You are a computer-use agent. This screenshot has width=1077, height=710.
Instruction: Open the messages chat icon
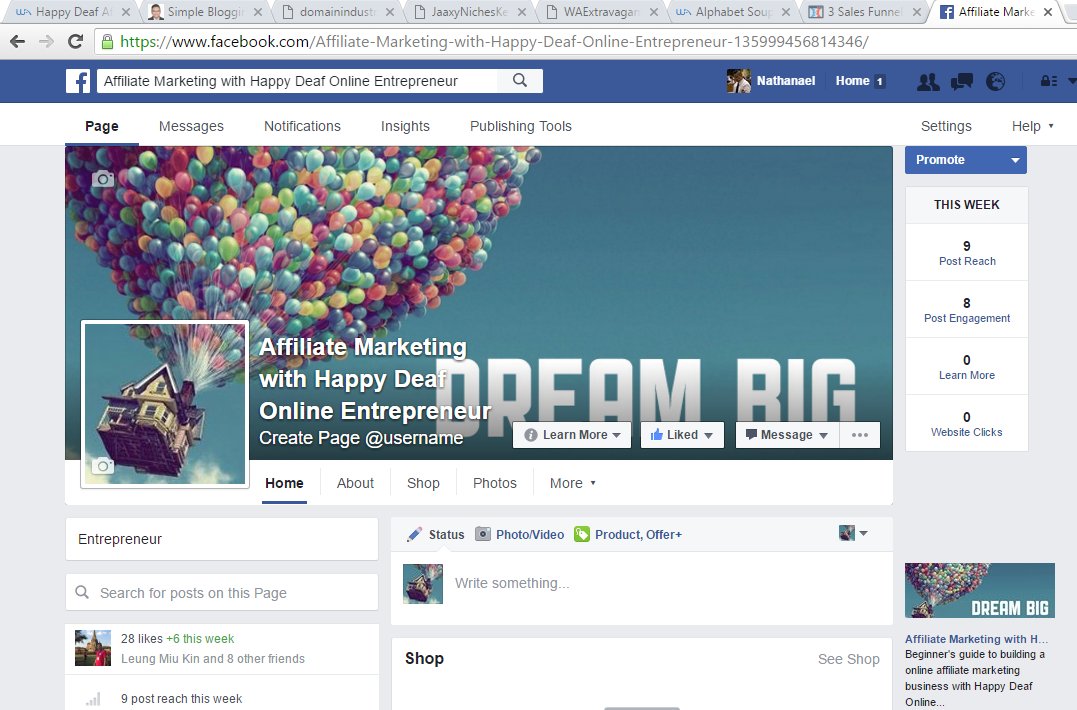point(962,82)
